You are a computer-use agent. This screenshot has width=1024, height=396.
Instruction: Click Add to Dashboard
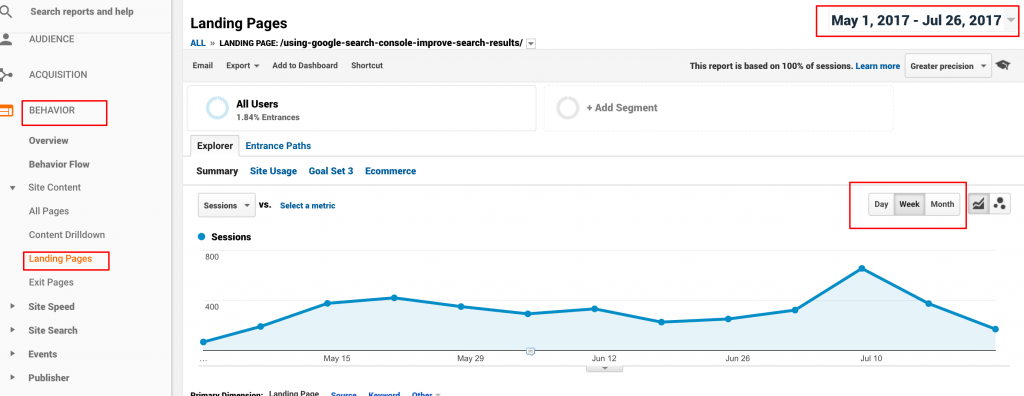(x=305, y=65)
